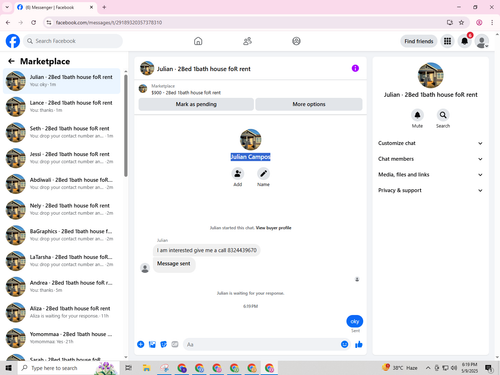Reload the page in the browser

[33, 22]
